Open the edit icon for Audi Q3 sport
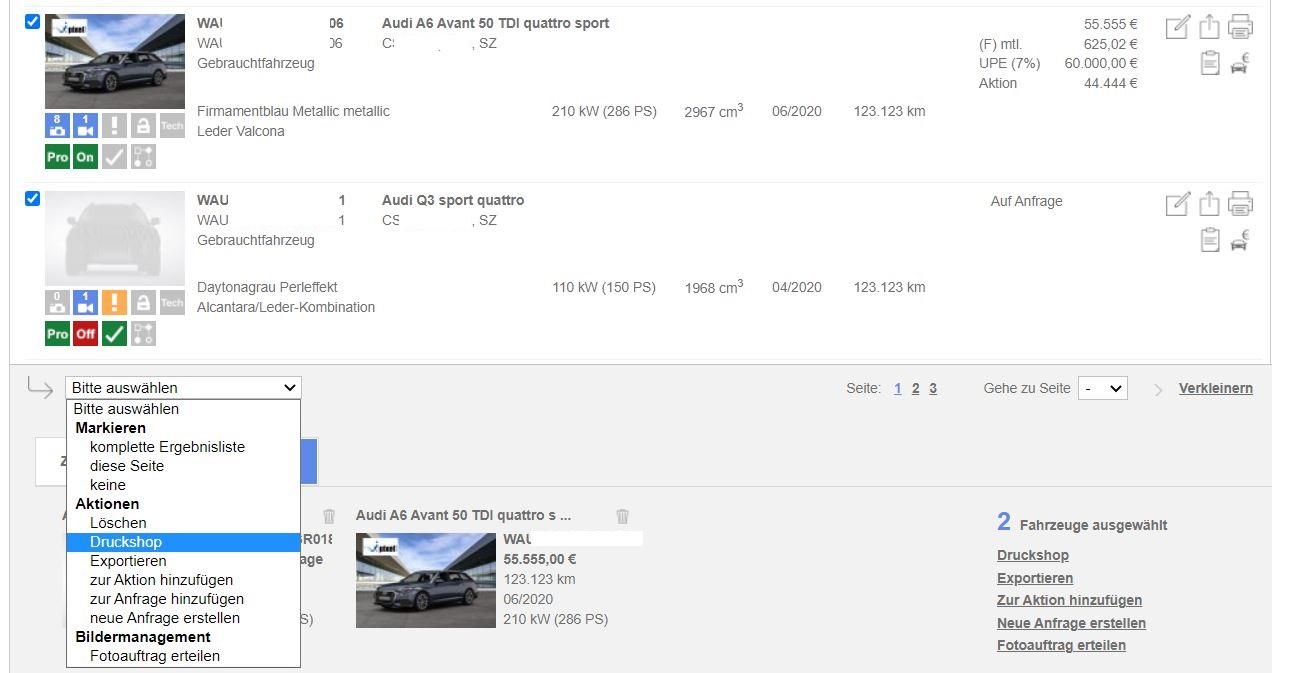 pos(1178,204)
